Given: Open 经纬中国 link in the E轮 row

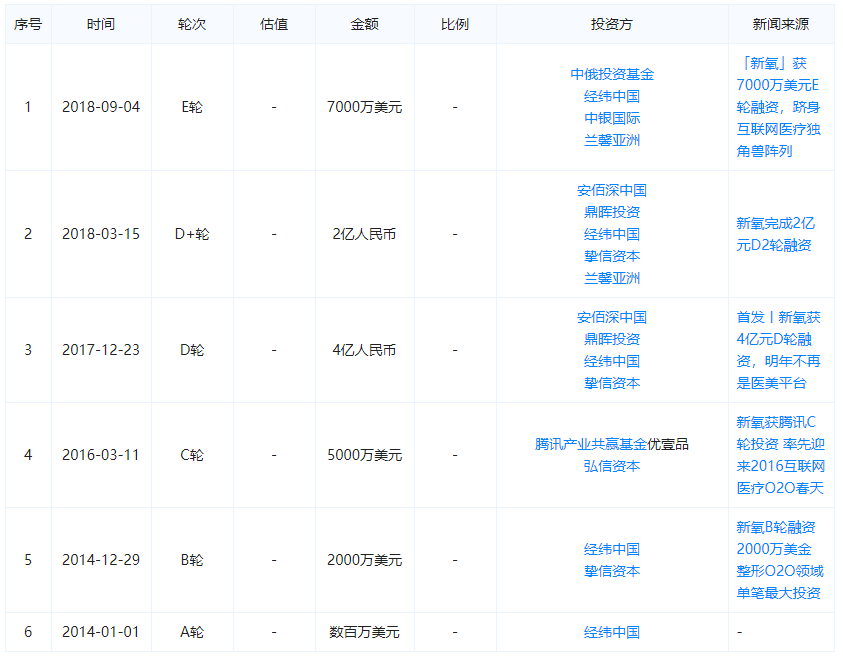Looking at the screenshot, I should tap(612, 96).
